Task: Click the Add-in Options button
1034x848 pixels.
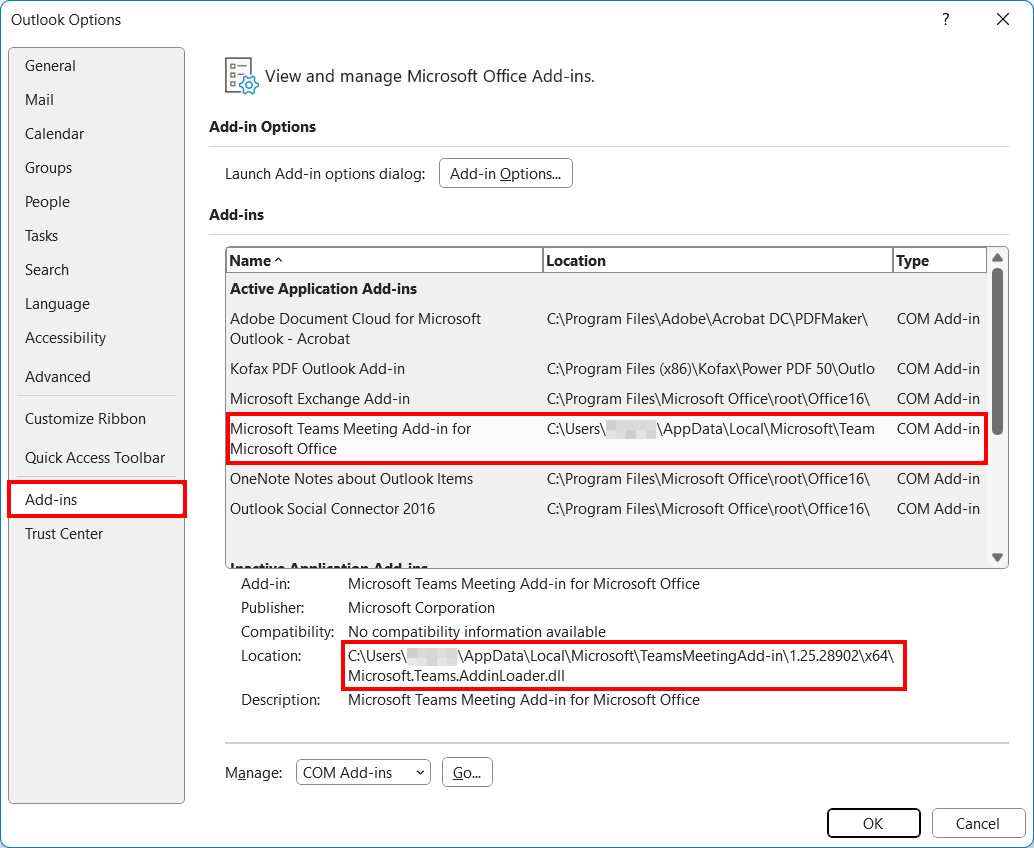Action: [x=505, y=174]
